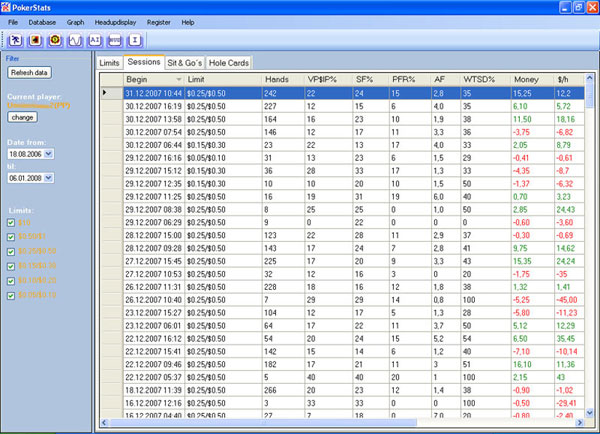Click the row selector arrow of first session row
600x434 pixels.
tap(104, 93)
